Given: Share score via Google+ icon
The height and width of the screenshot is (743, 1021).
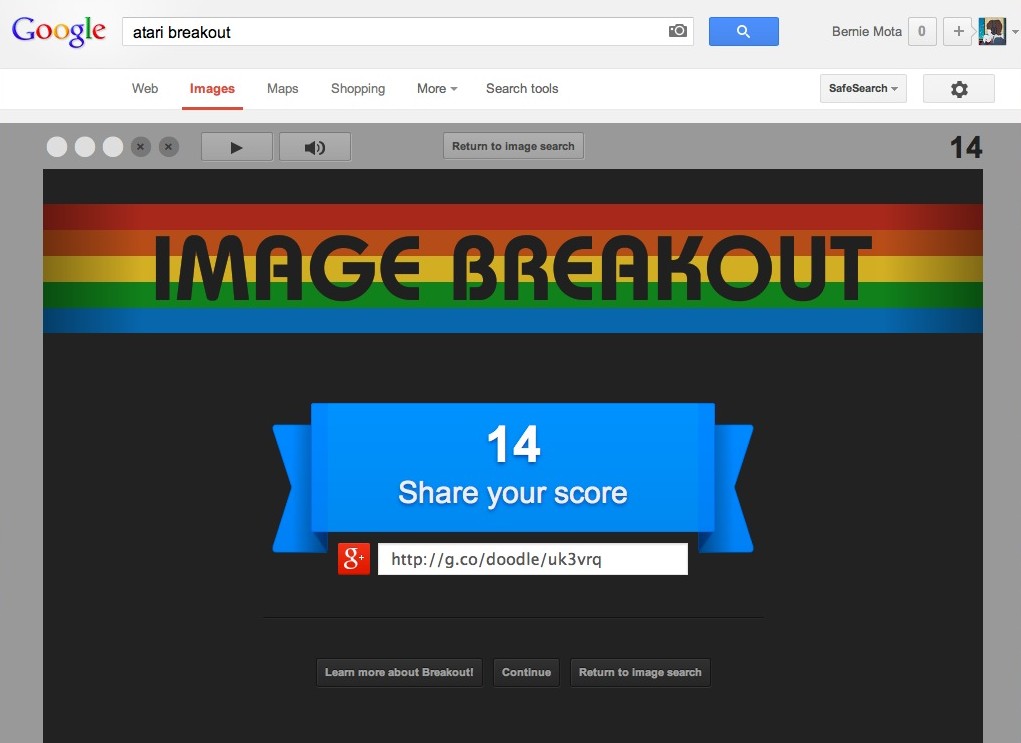Looking at the screenshot, I should pos(354,559).
